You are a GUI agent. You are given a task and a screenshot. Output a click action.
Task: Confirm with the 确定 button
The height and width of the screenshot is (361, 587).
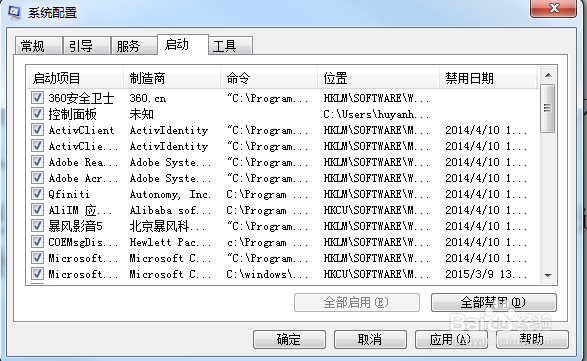pyautogui.click(x=289, y=339)
